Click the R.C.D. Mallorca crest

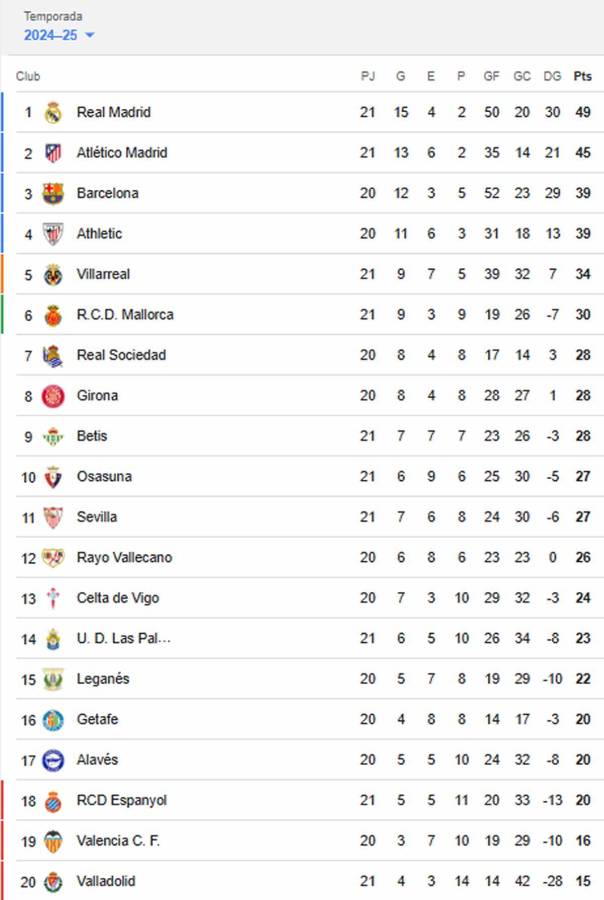52,314
